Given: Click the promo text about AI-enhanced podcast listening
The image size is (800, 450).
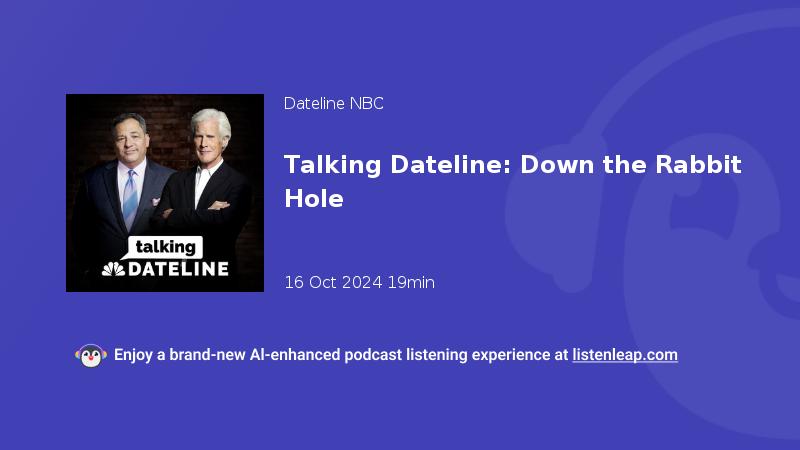Looking at the screenshot, I should point(396,355).
